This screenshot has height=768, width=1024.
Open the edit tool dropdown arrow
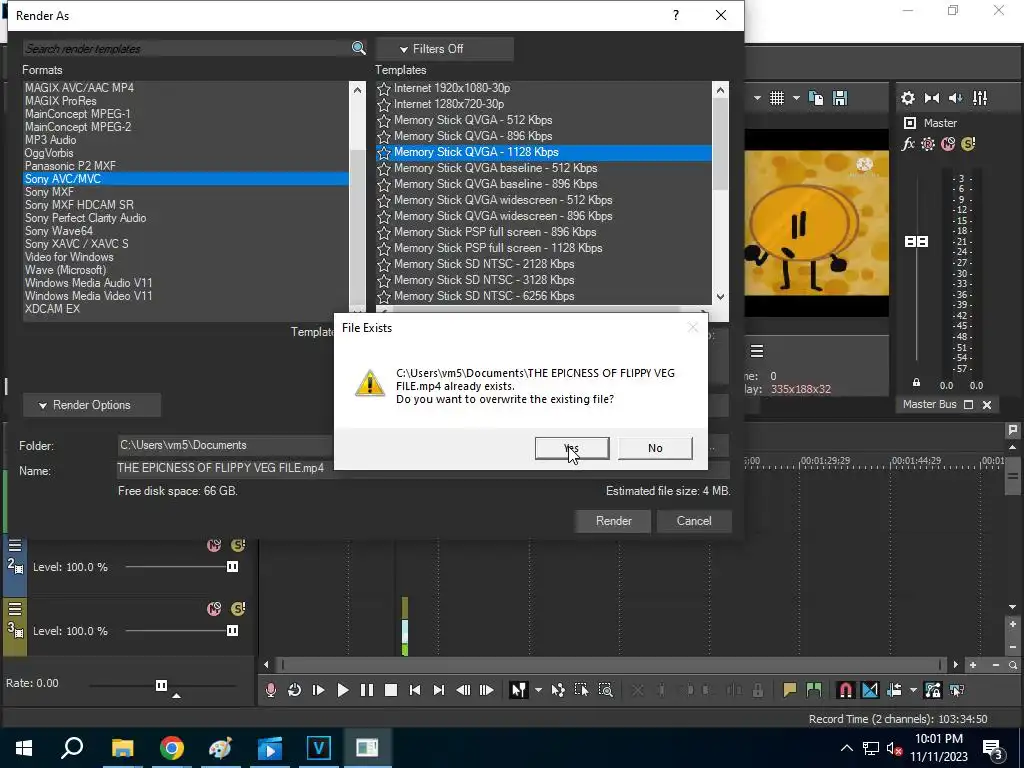click(x=538, y=690)
